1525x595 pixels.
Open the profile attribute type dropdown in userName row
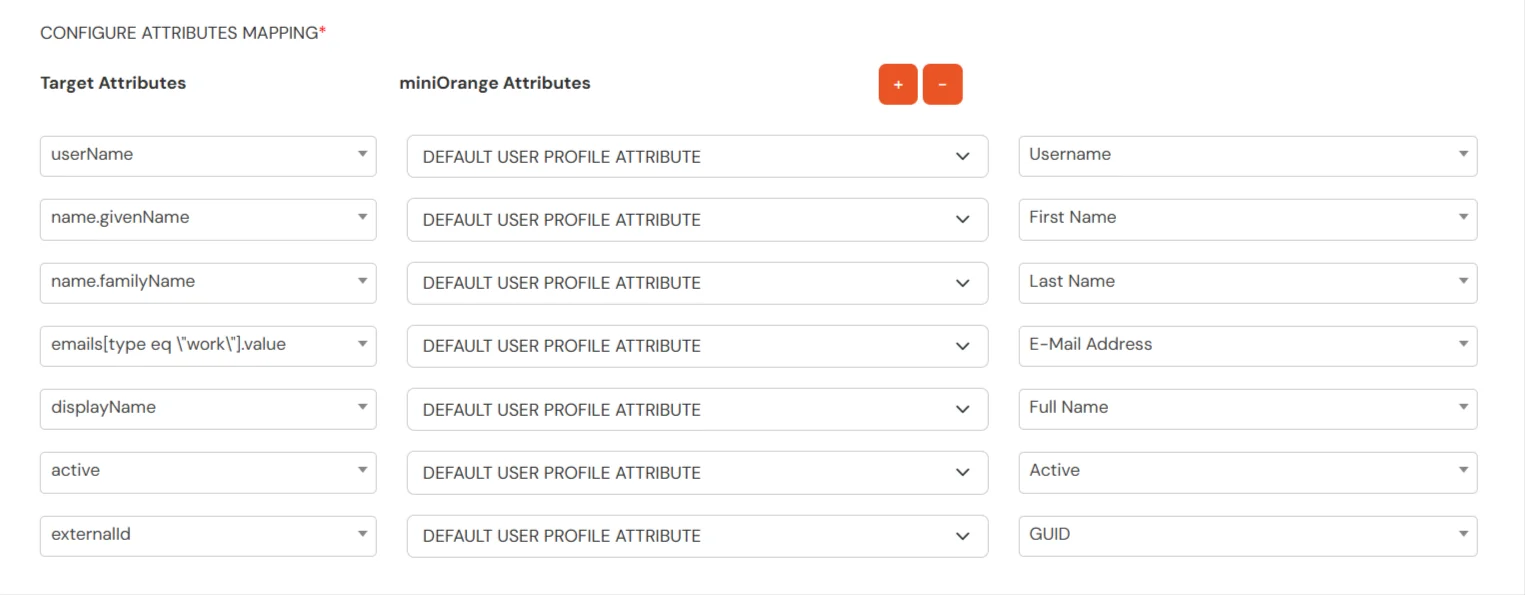[697, 157]
